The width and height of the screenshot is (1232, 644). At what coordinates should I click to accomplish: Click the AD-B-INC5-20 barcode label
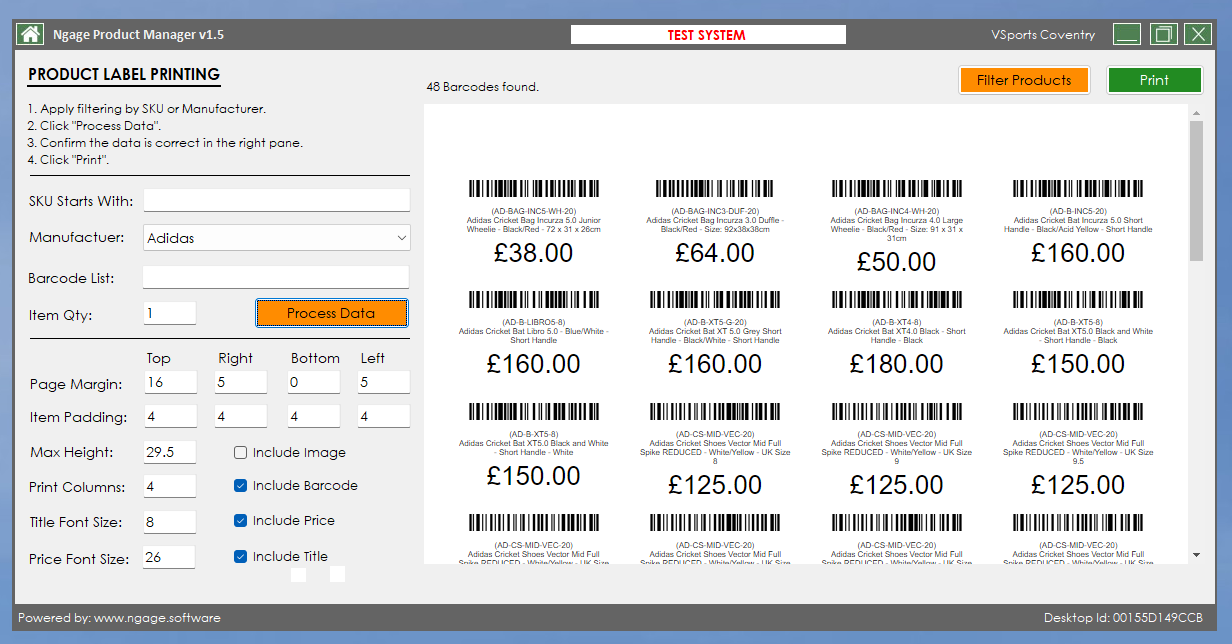click(1078, 222)
